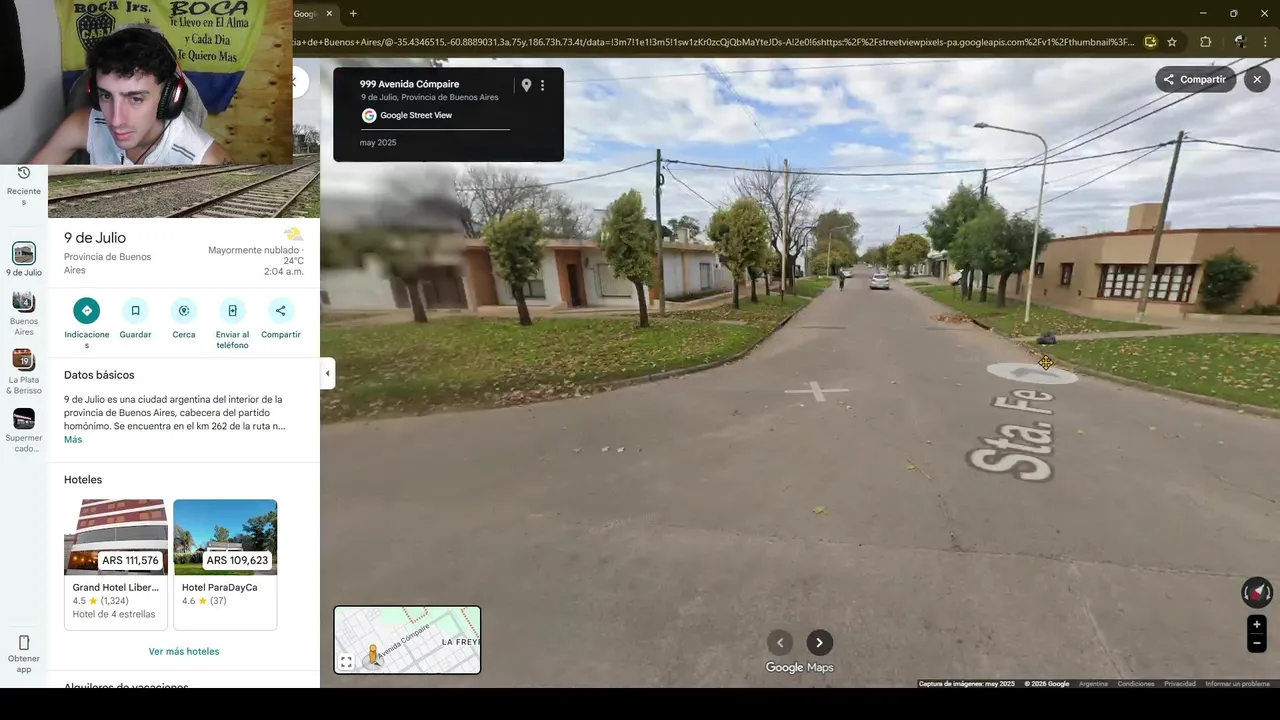This screenshot has height=720, width=1280.
Task: Expand description with the Más link
Action: (x=73, y=440)
